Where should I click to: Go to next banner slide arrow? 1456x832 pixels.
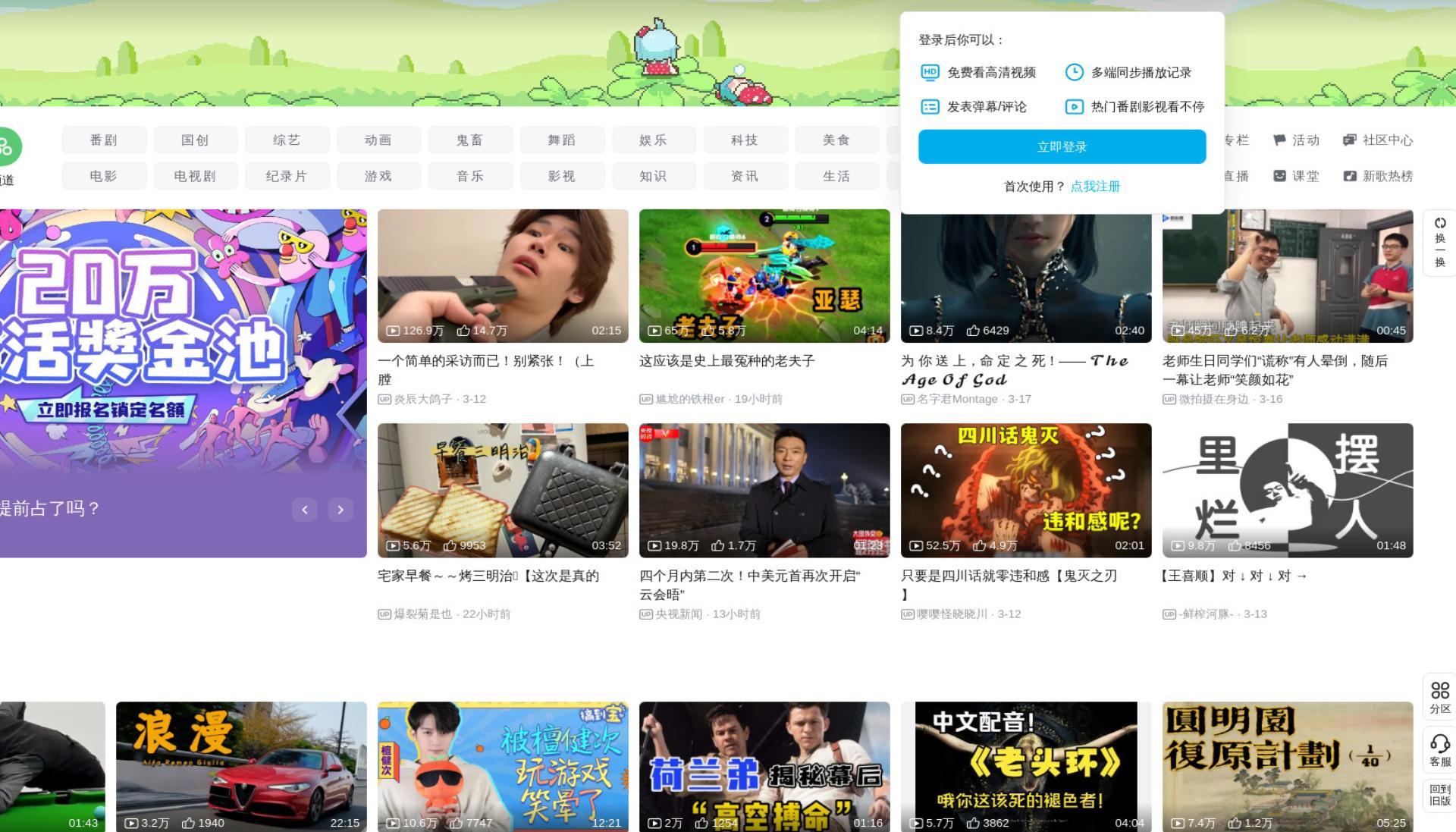340,510
